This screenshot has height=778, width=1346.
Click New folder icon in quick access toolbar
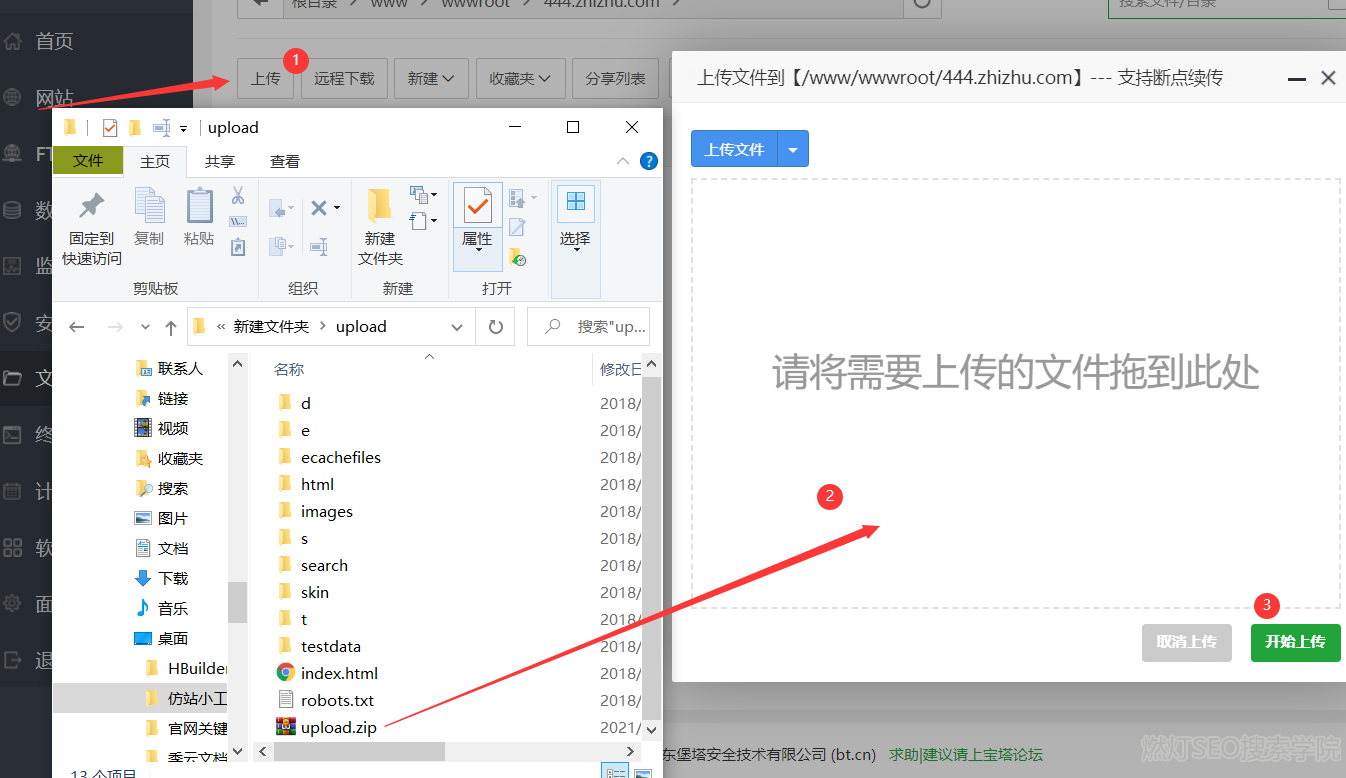click(x=135, y=128)
